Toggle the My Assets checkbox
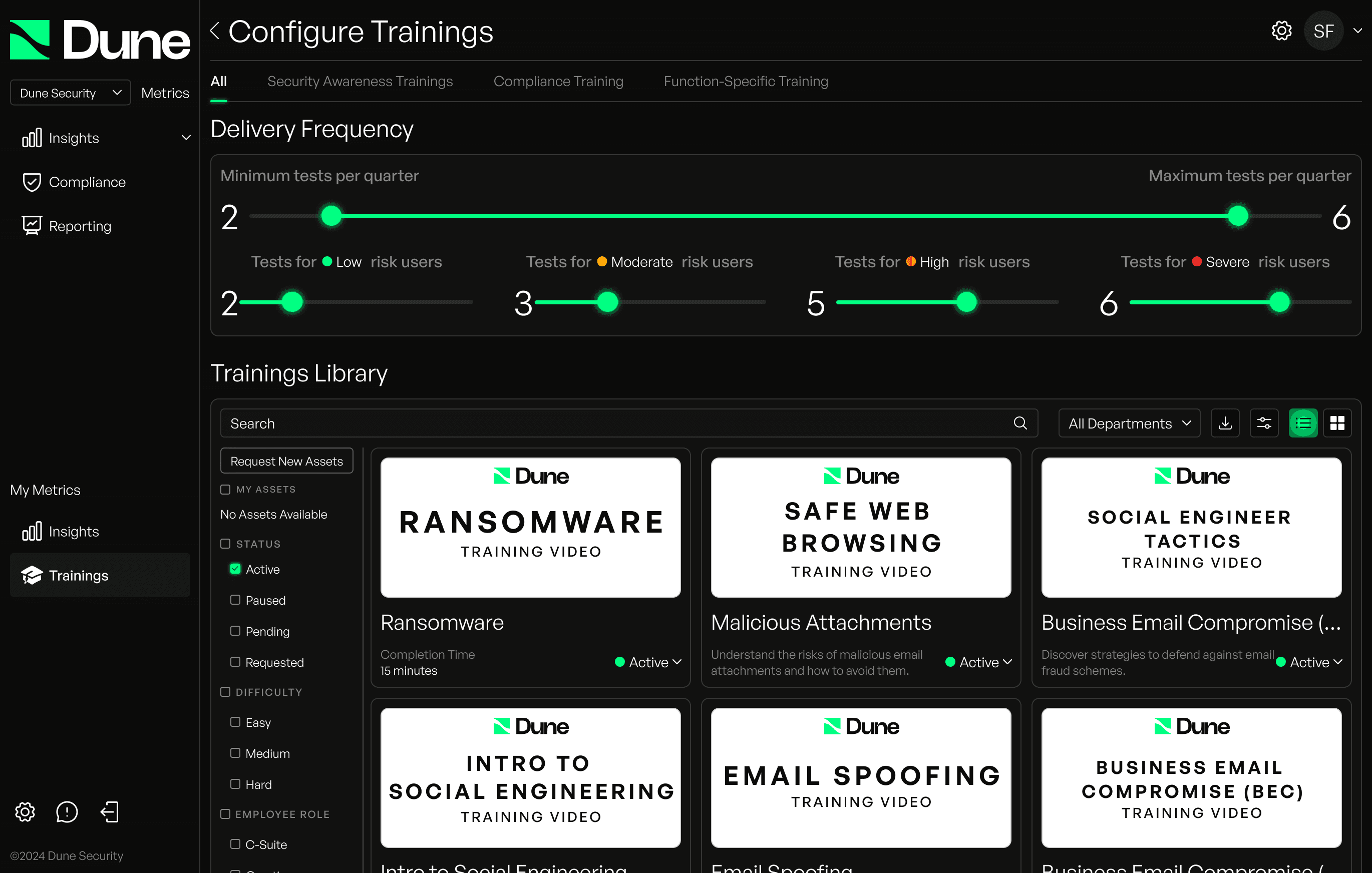The image size is (1372, 873). (226, 489)
